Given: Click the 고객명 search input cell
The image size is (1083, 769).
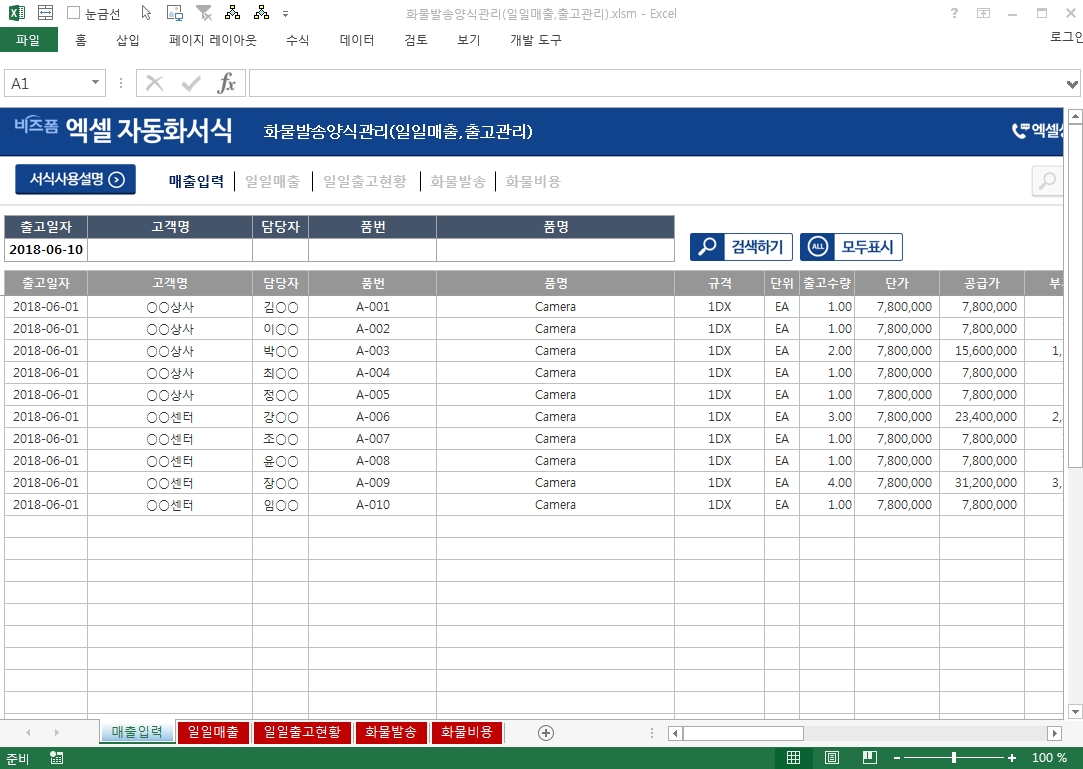Looking at the screenshot, I should click(x=169, y=250).
